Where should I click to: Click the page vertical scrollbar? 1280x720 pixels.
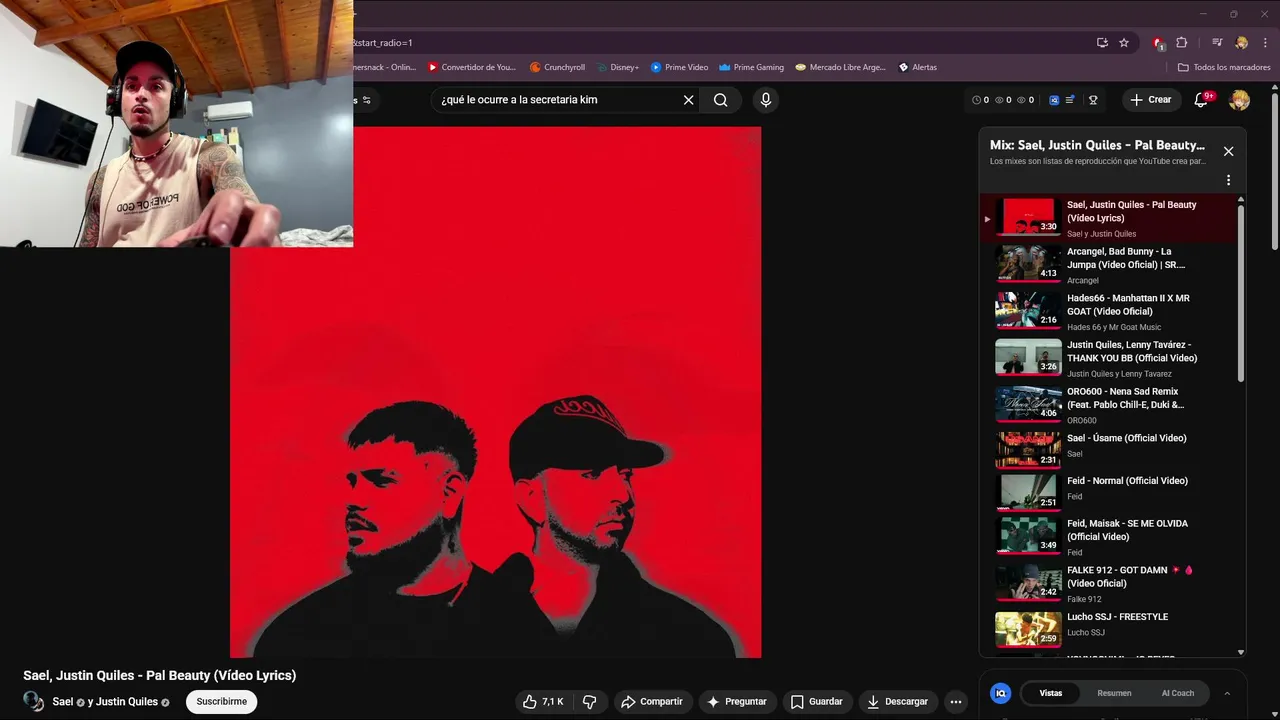(1274, 170)
